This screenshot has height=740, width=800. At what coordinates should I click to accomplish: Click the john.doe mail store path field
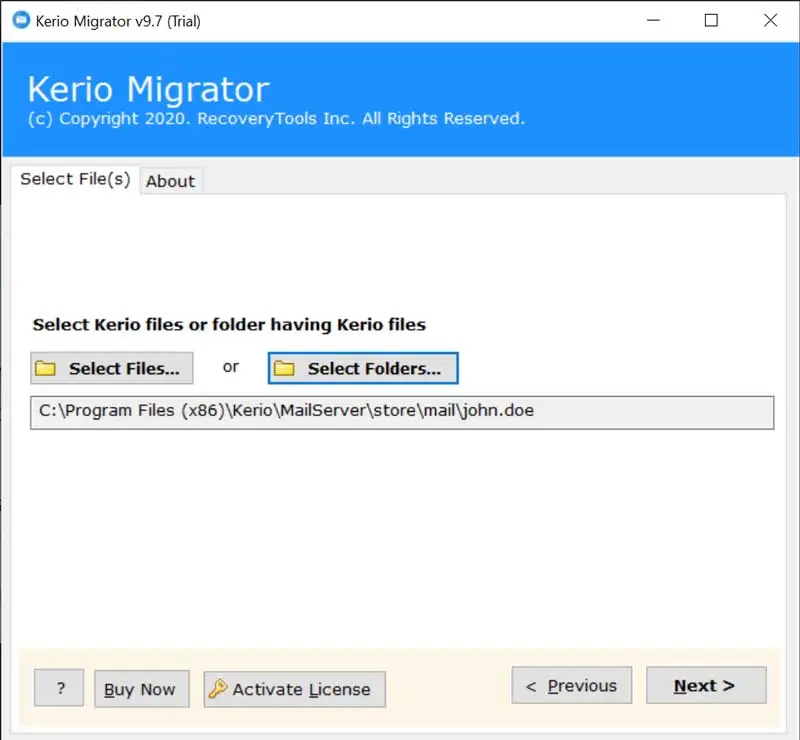point(401,412)
